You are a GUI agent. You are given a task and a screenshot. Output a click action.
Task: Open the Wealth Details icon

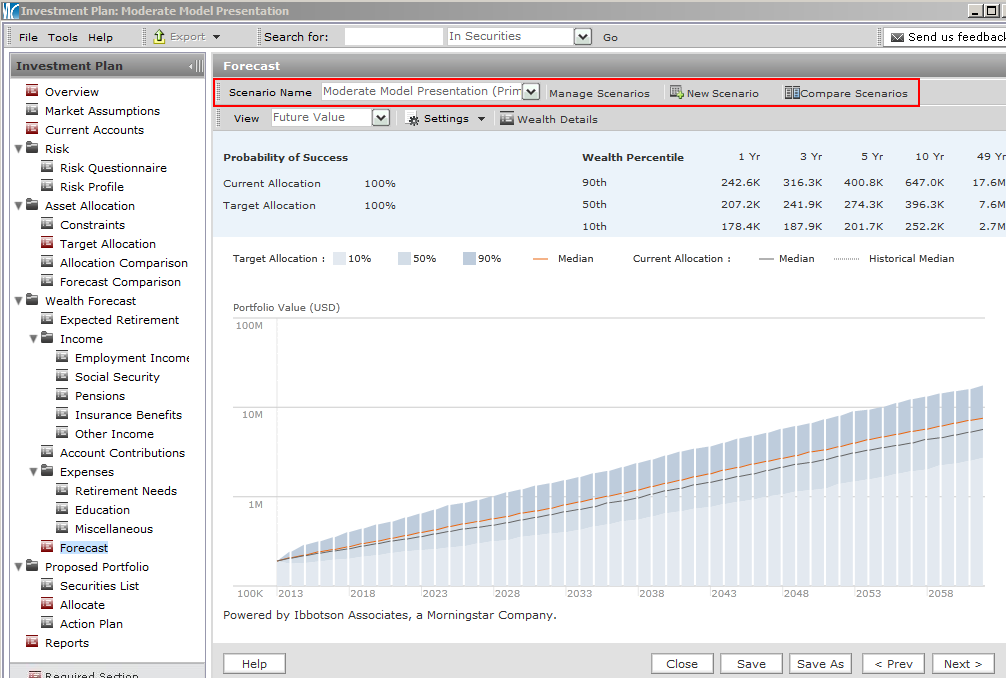pyautogui.click(x=507, y=119)
